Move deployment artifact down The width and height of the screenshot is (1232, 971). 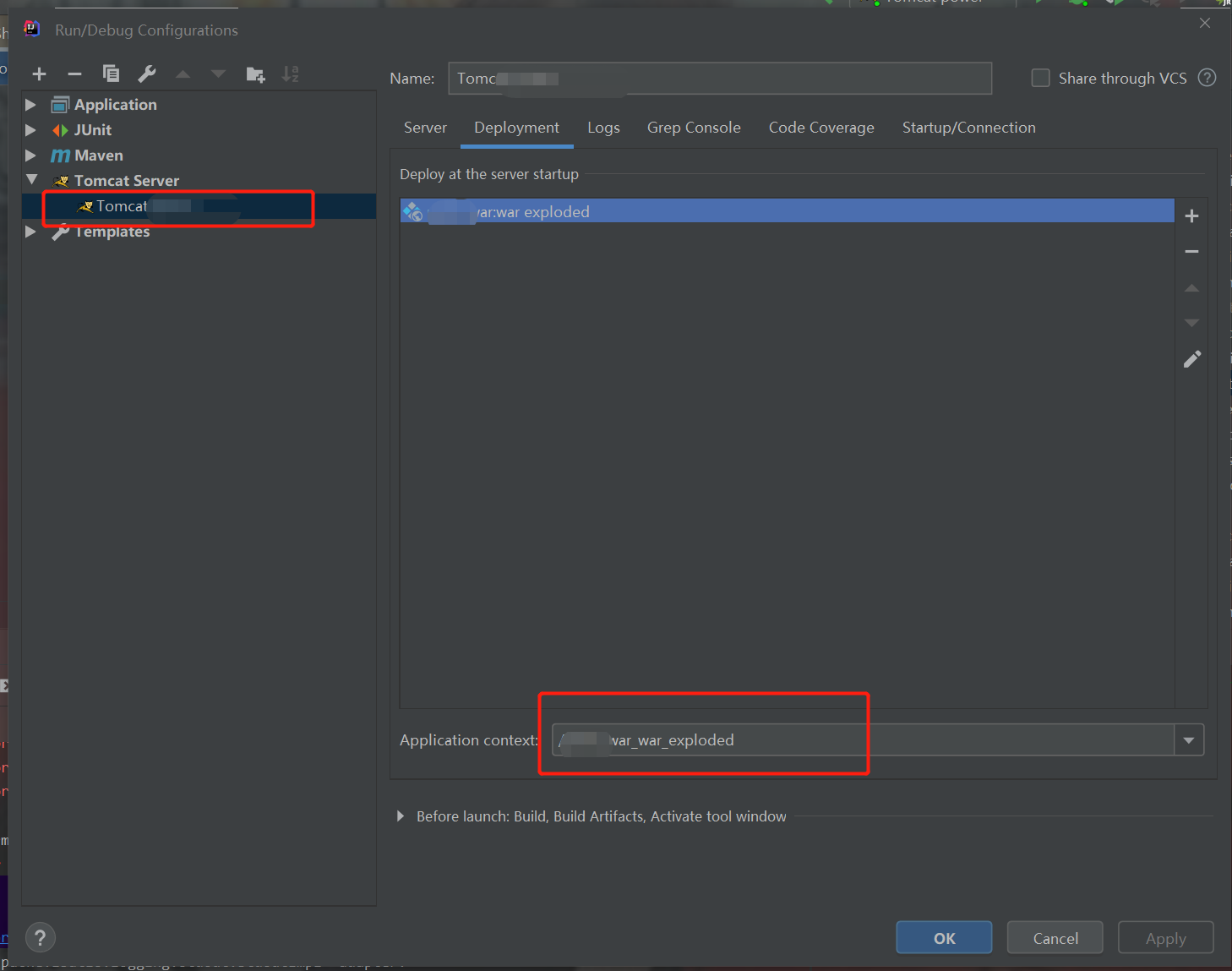coord(1191,323)
